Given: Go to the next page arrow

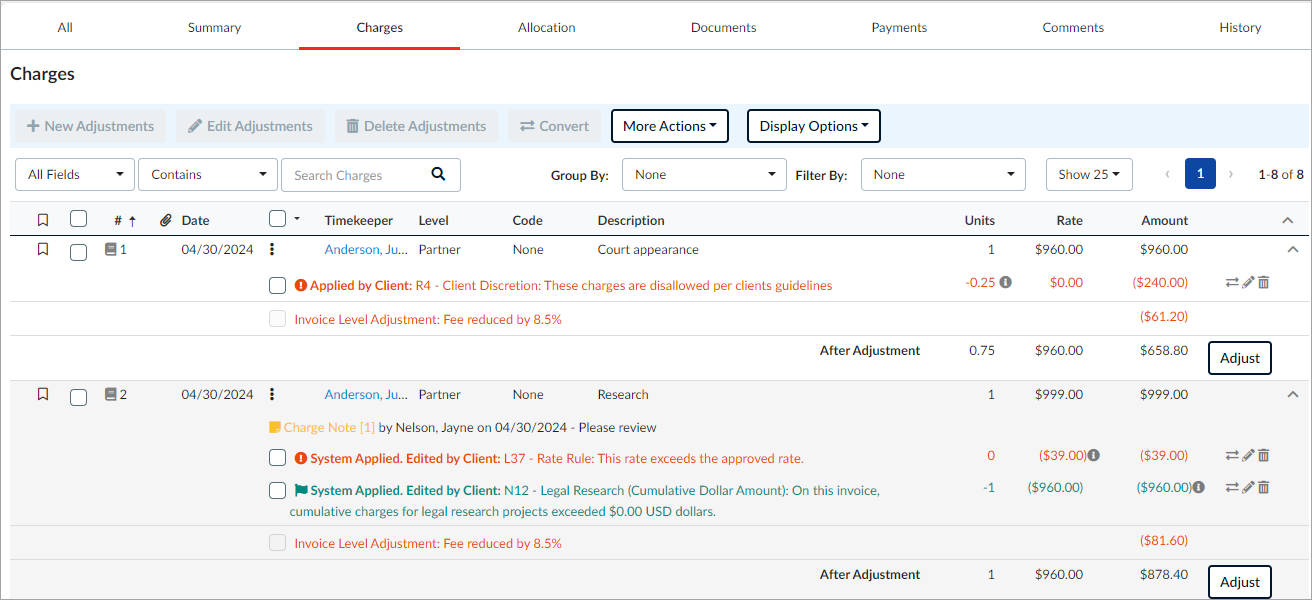Looking at the screenshot, I should click(x=1231, y=174).
